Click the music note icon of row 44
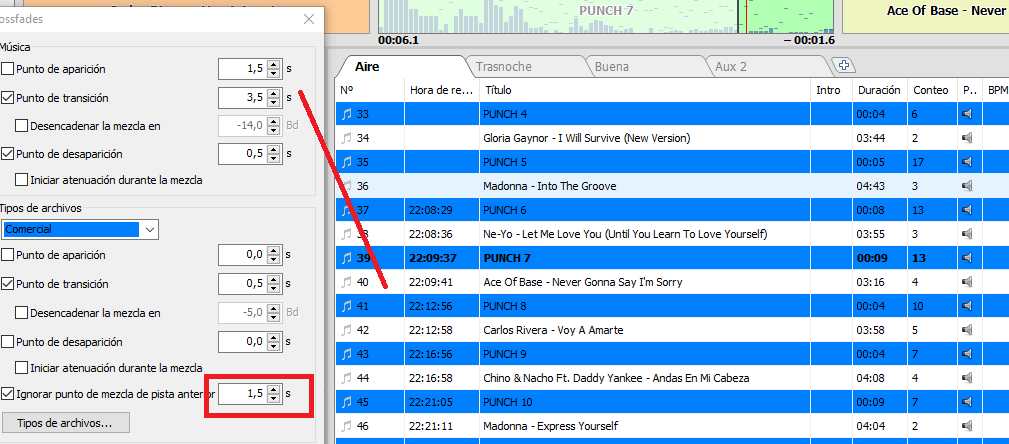Image resolution: width=1009 pixels, height=444 pixels. [347, 378]
